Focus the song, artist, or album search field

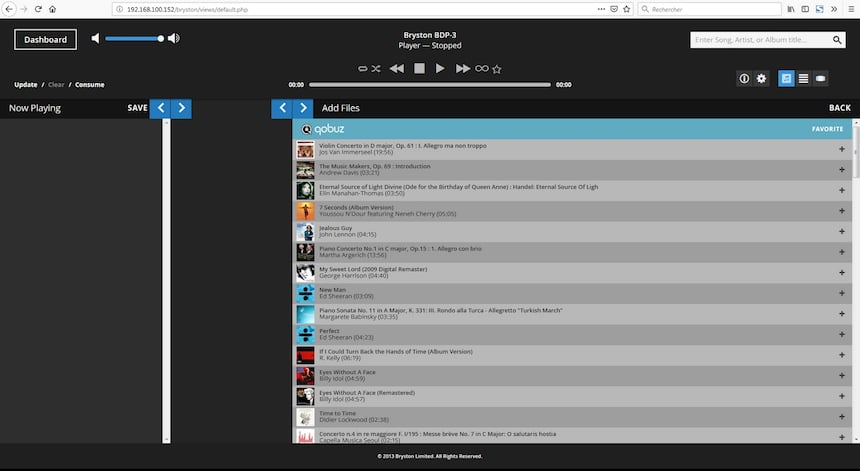click(760, 39)
